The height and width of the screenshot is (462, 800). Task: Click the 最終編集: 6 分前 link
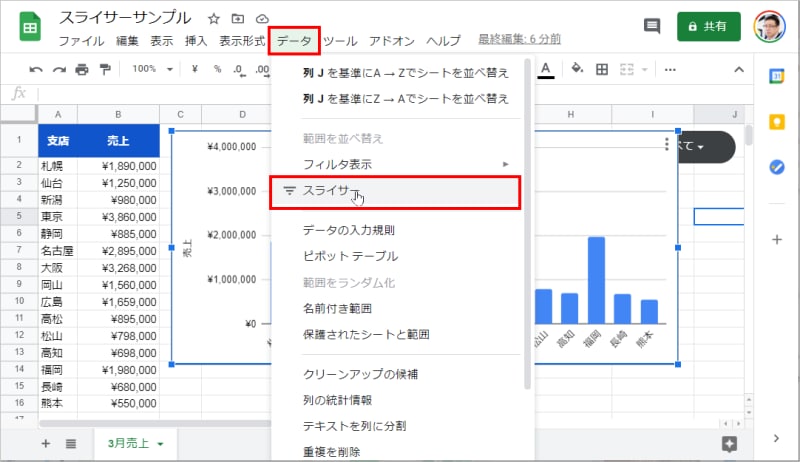pos(519,39)
